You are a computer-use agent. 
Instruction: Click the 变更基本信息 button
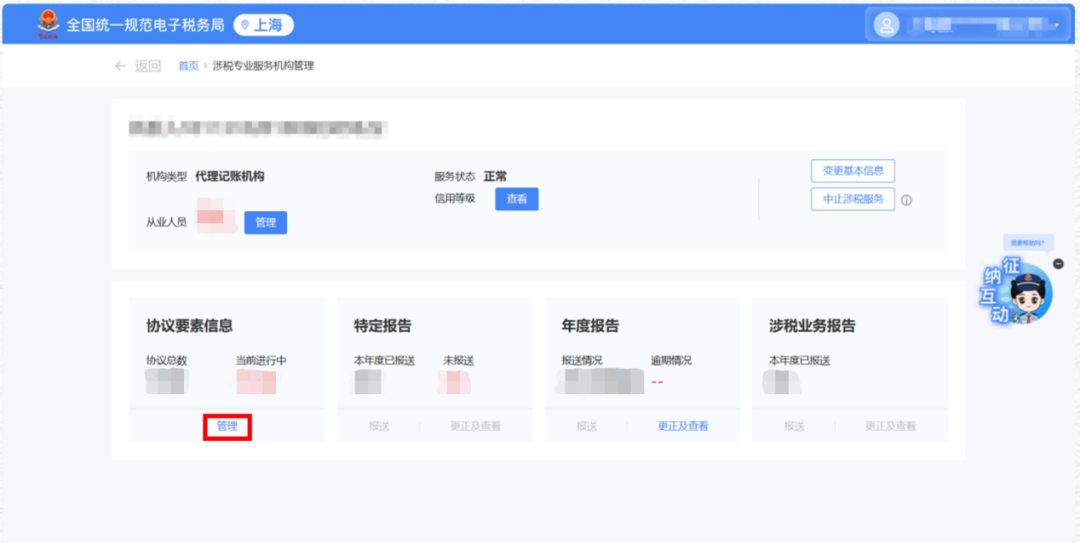[853, 170]
